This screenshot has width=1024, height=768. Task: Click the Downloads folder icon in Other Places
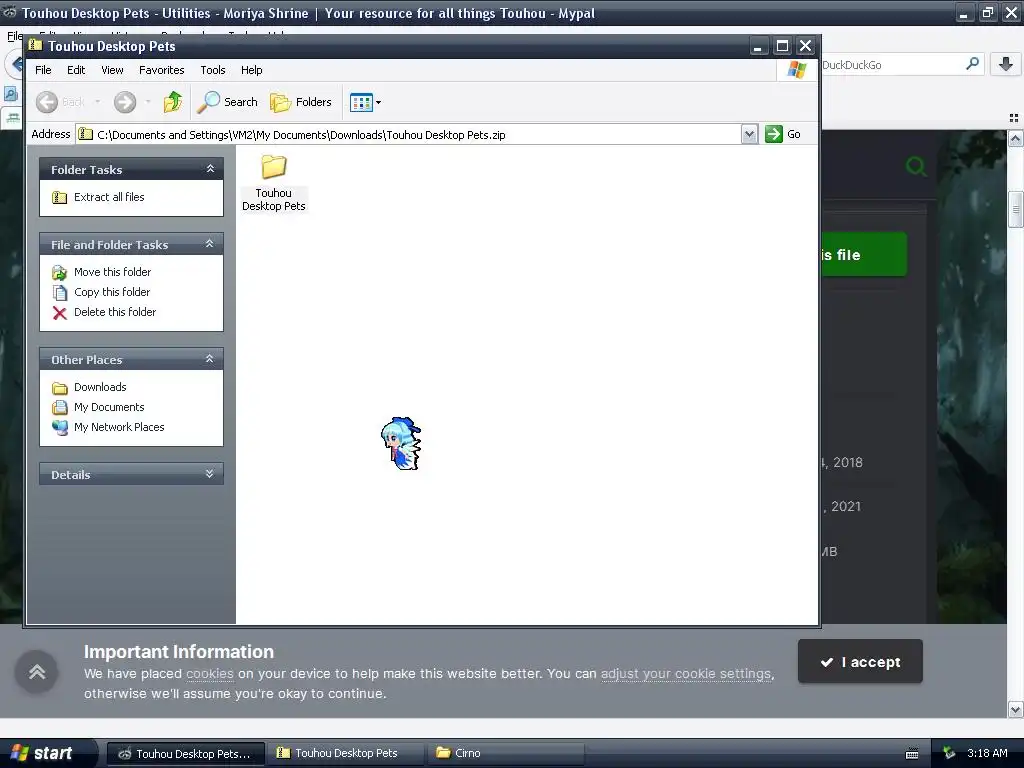pos(59,388)
